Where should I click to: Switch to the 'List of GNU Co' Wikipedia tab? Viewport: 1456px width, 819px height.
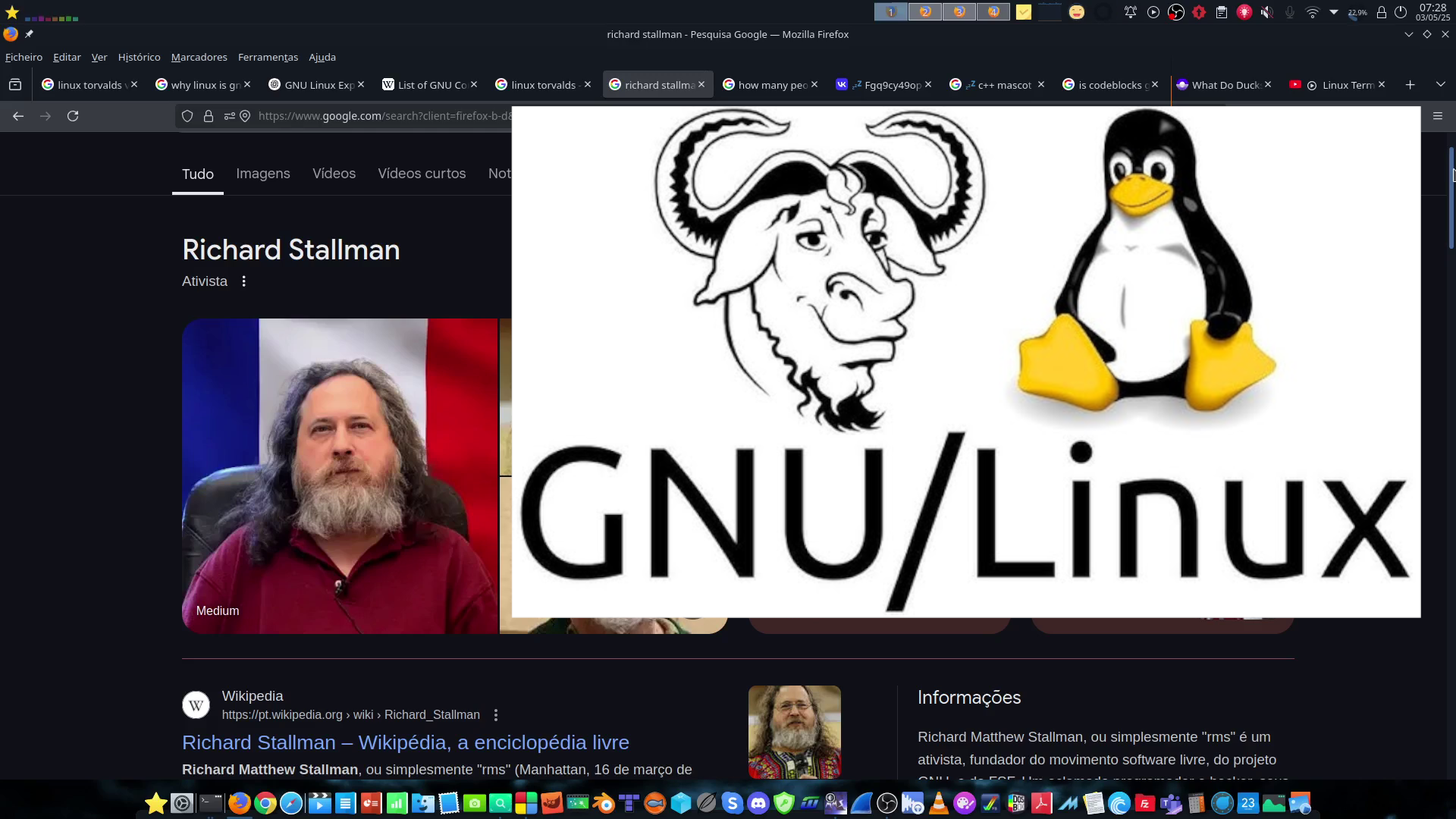pyautogui.click(x=430, y=85)
